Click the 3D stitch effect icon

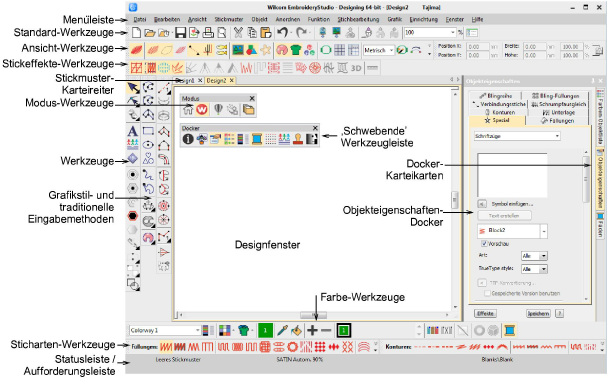click(x=356, y=68)
